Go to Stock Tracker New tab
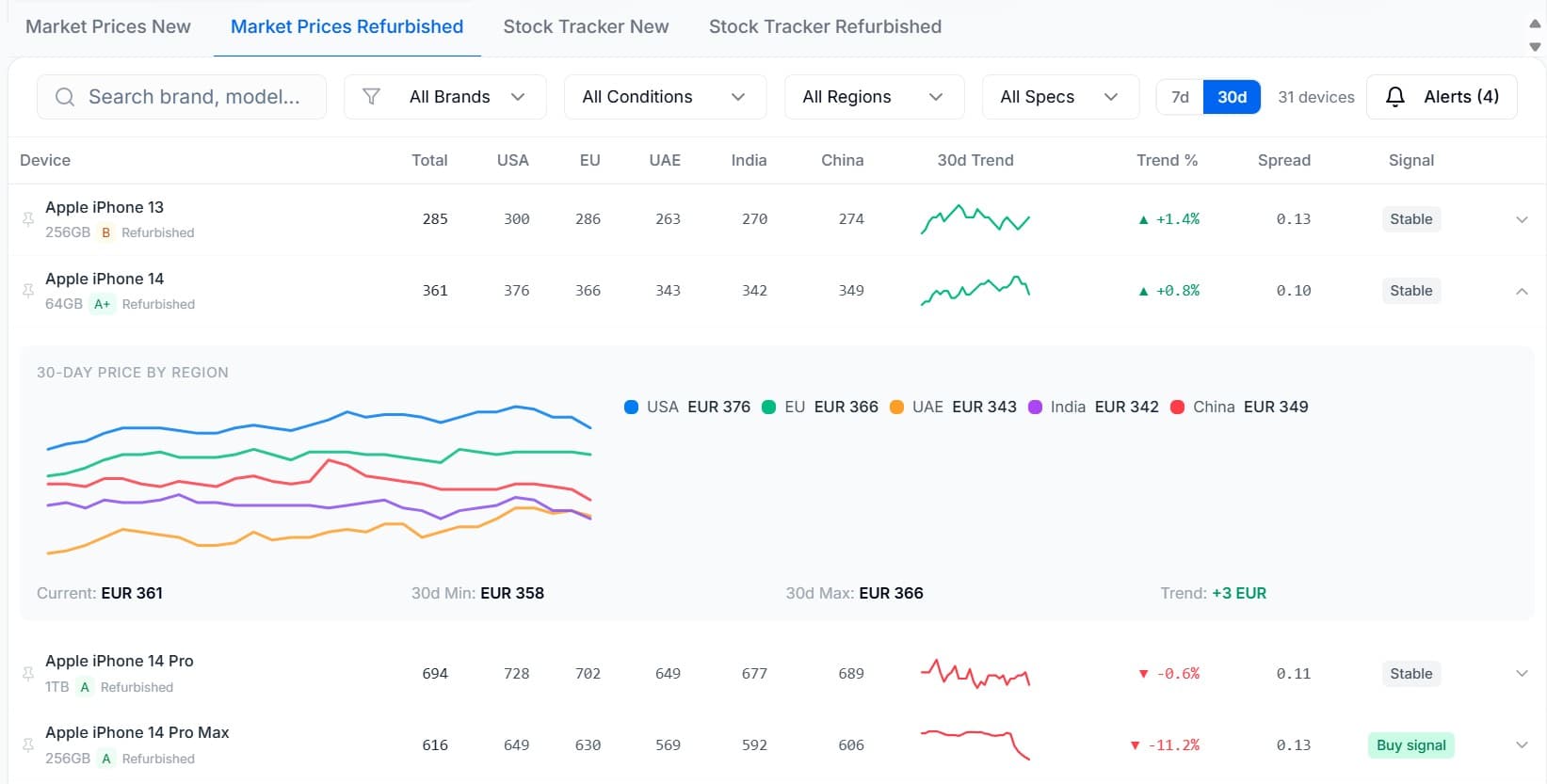This screenshot has height=784, width=1547. click(586, 26)
